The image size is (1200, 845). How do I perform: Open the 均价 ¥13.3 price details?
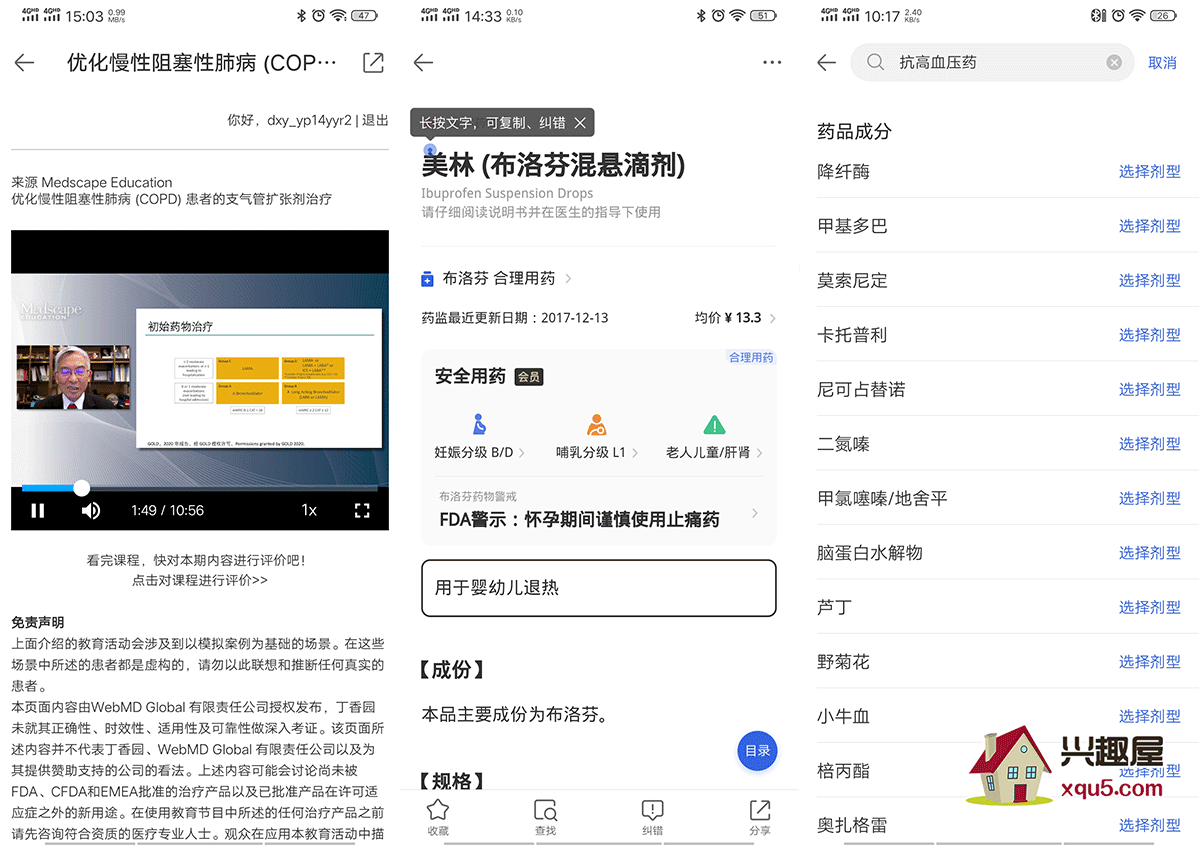[x=736, y=318]
